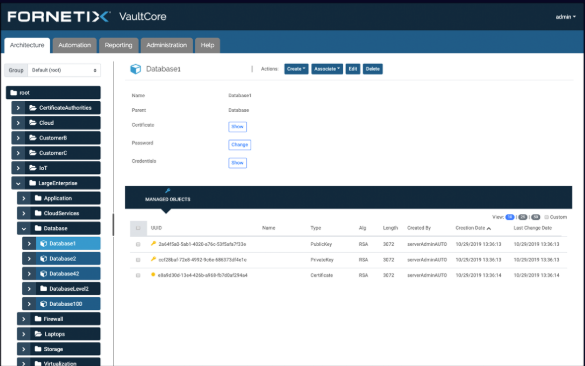Open the Help tab

(207, 45)
